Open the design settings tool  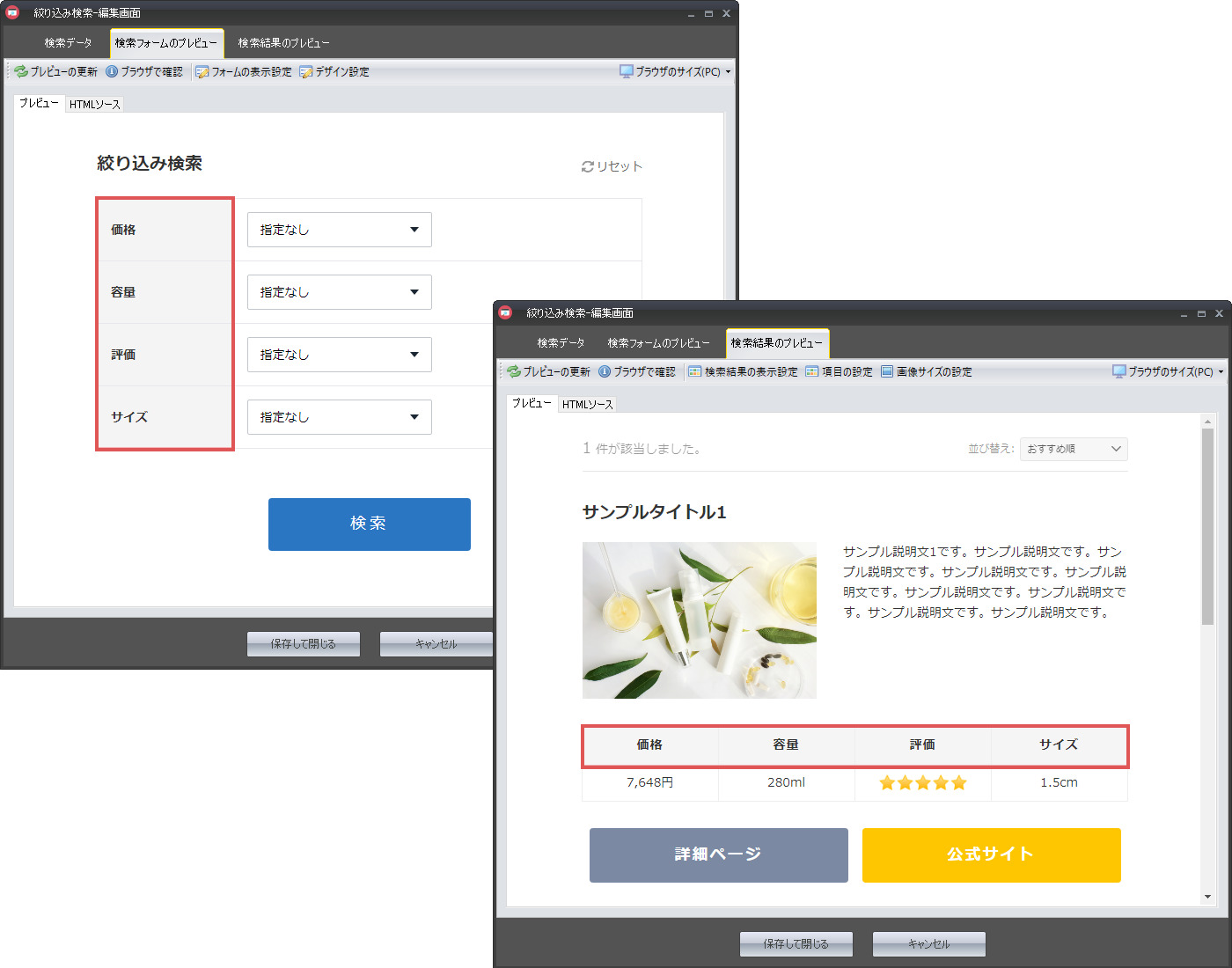tap(334, 72)
